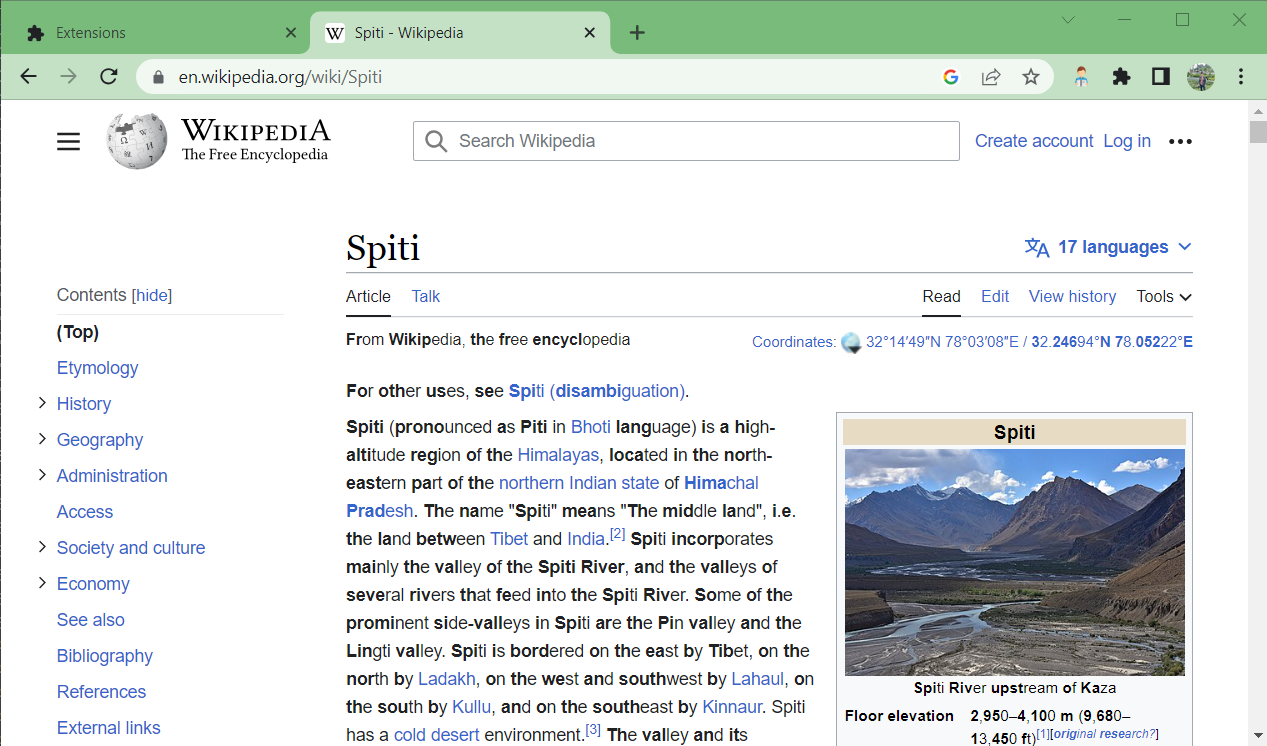
Task: Open Wikipedia main hamburger menu
Action: [68, 142]
